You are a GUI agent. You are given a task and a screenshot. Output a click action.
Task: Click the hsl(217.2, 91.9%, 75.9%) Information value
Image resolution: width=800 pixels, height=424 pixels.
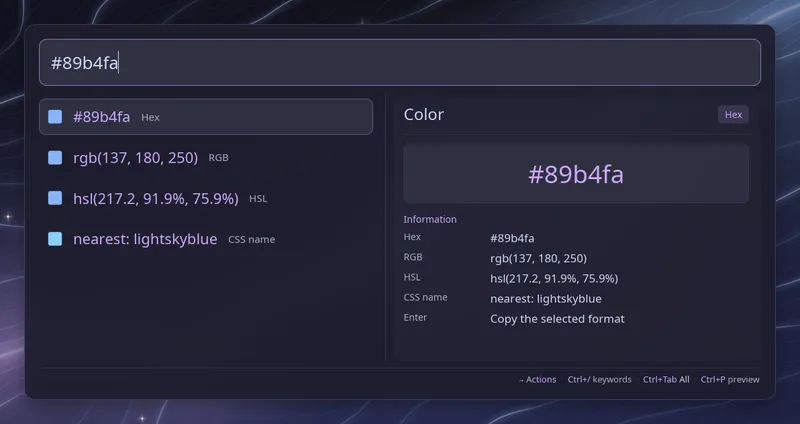point(554,279)
